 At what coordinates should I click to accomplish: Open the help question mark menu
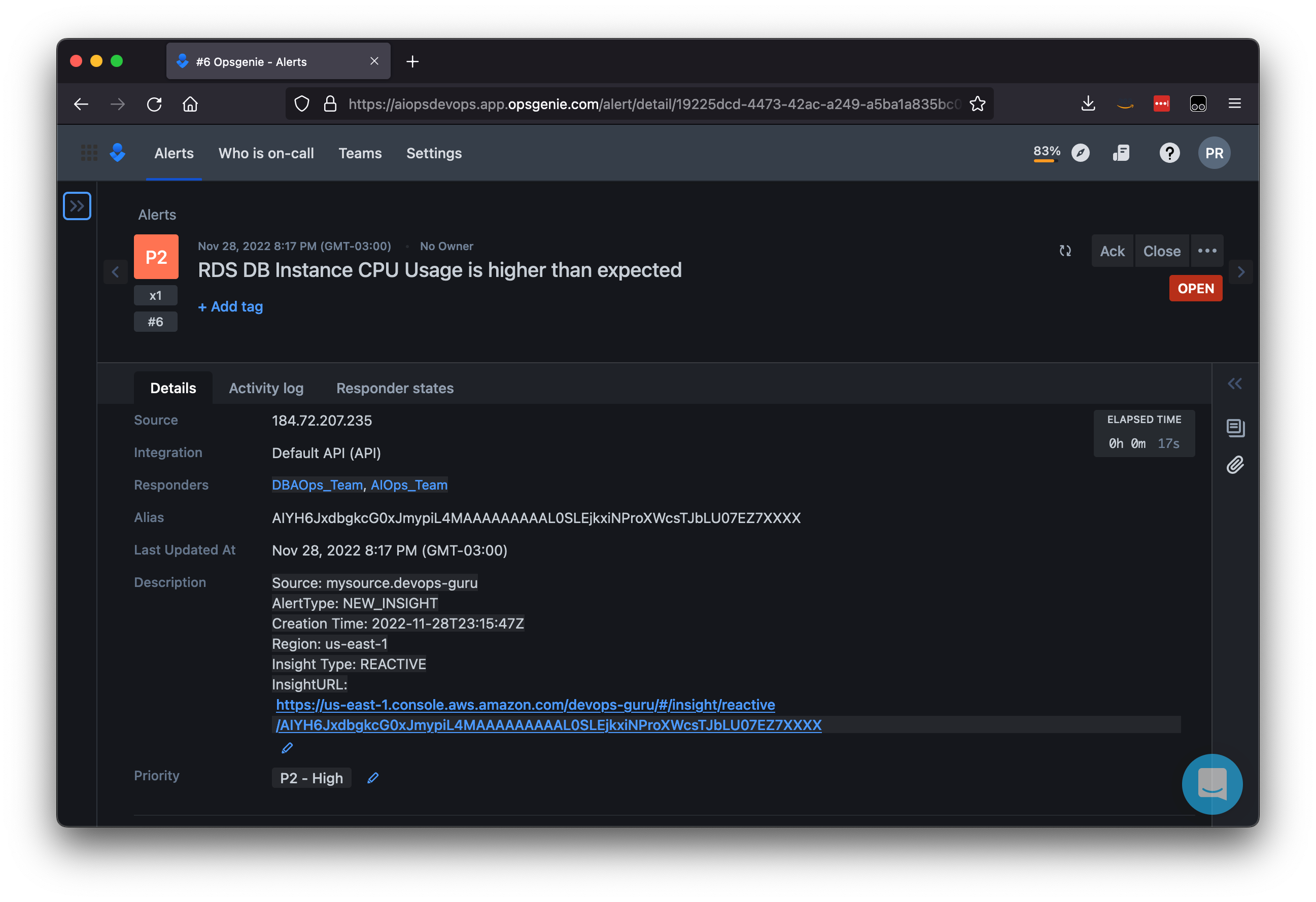point(1170,153)
